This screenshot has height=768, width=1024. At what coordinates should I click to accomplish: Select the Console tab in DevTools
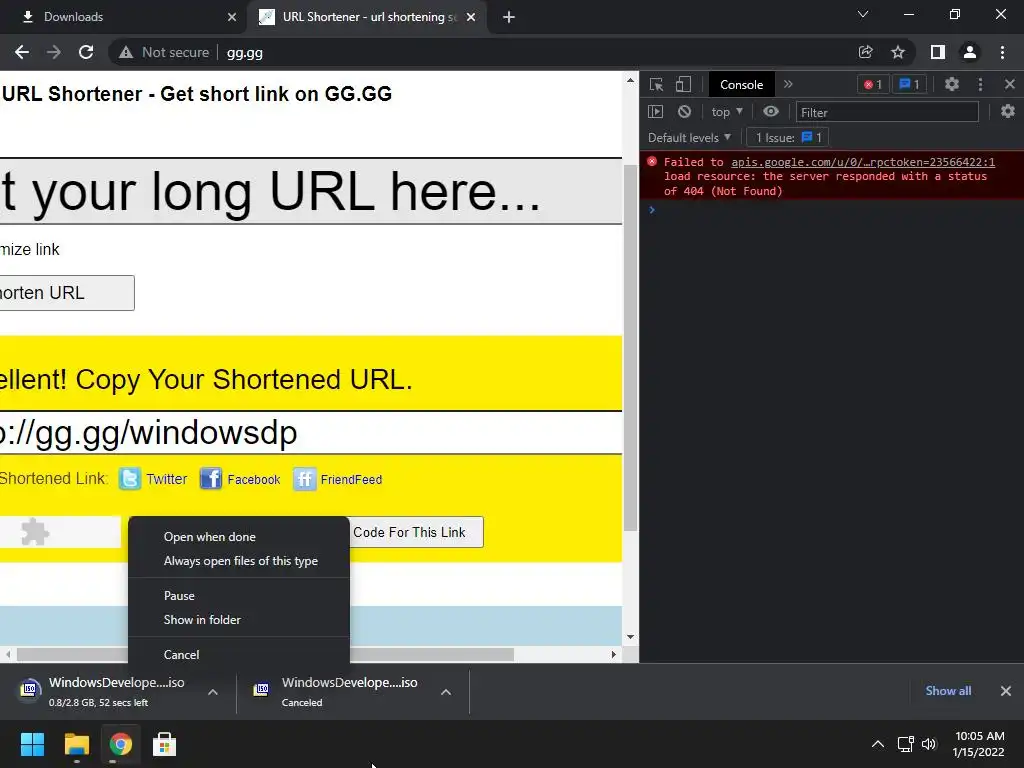click(741, 85)
